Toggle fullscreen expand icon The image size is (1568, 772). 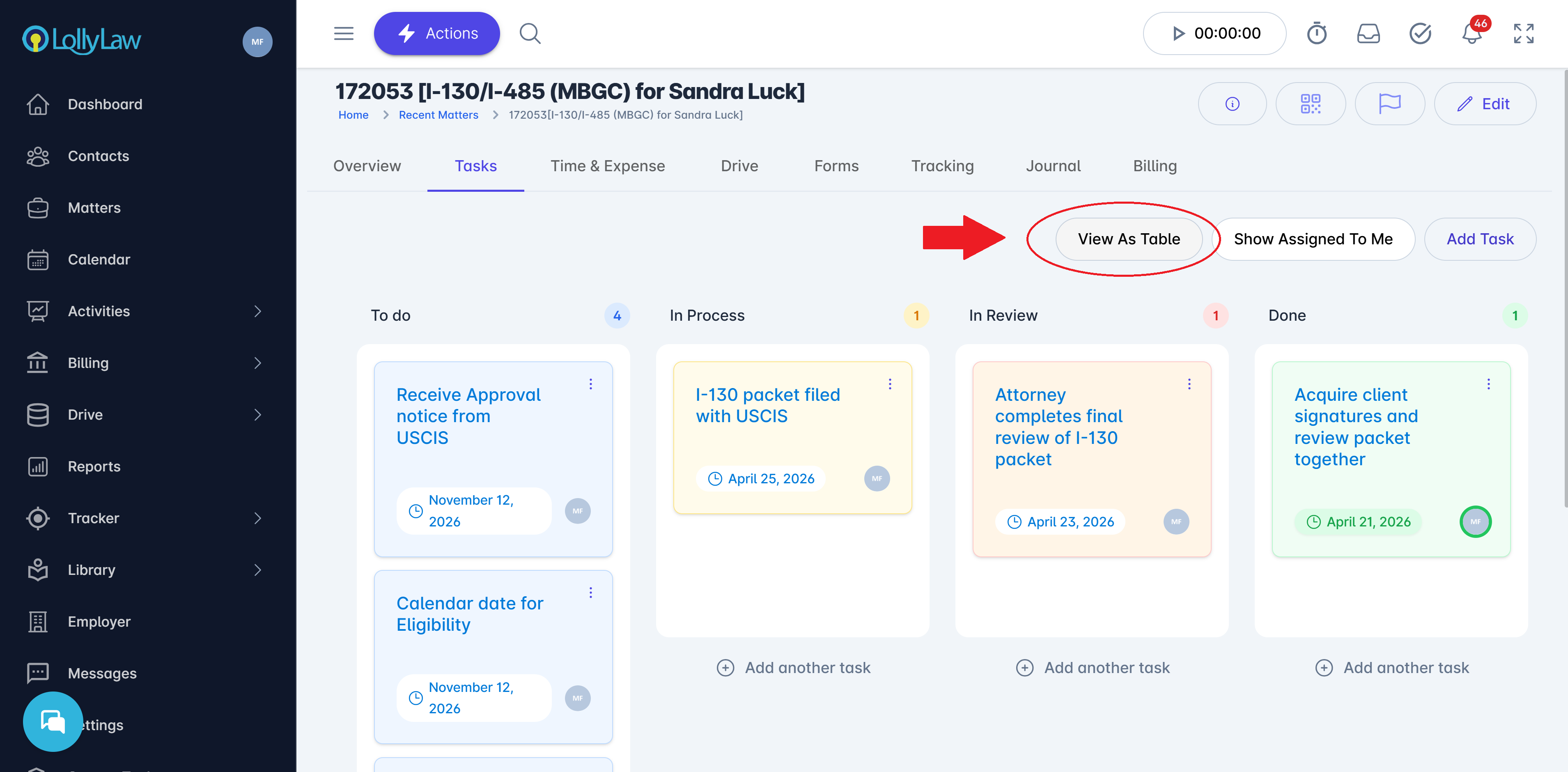click(x=1523, y=34)
